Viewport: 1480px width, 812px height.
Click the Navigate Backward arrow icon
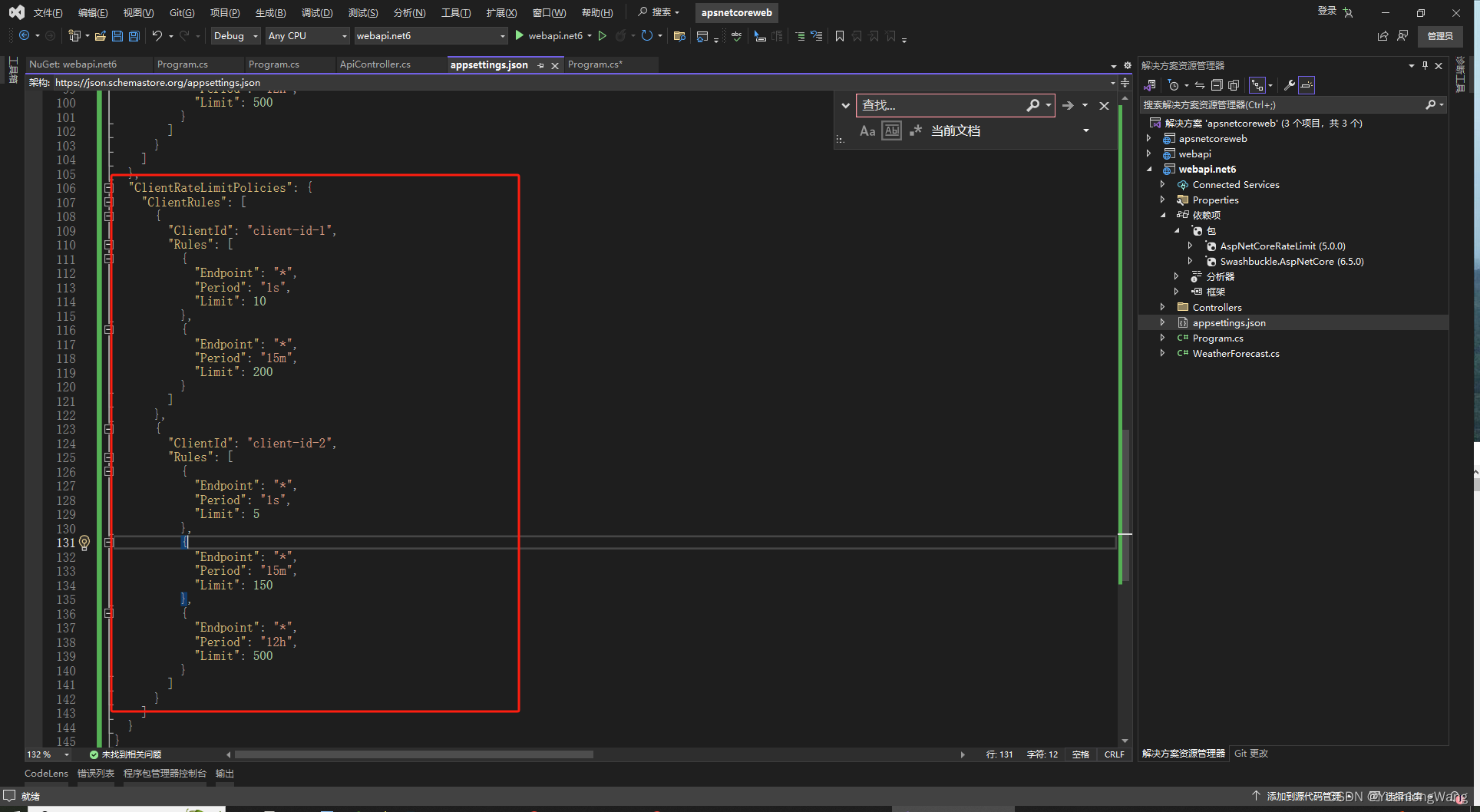(x=25, y=35)
